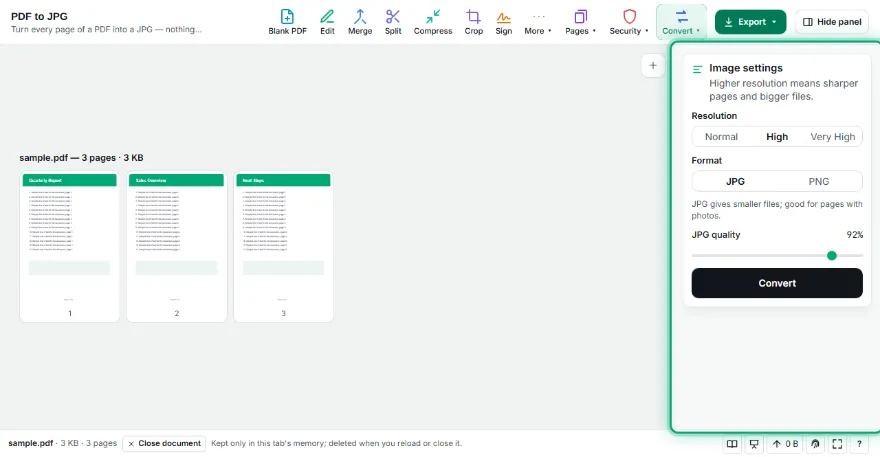Click the Close document button
880x457 pixels.
pos(164,444)
